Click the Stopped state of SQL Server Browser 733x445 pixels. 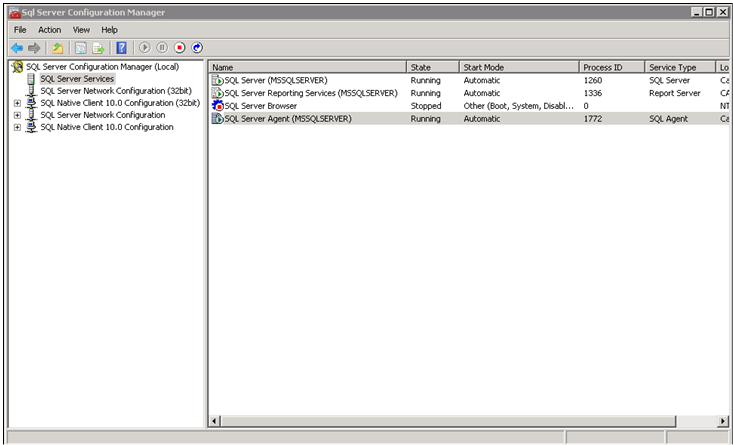(426, 106)
